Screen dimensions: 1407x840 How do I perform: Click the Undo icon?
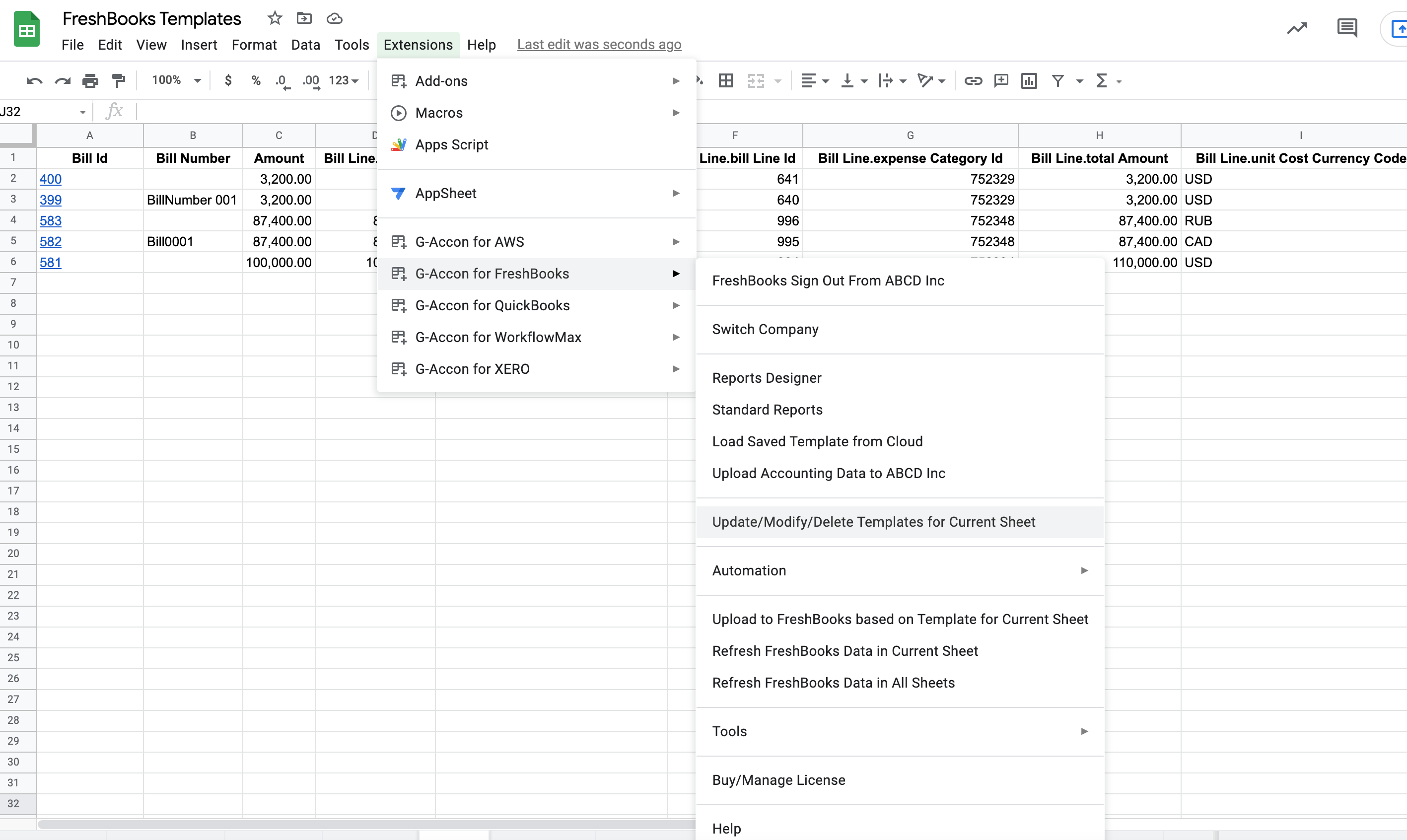coord(35,81)
